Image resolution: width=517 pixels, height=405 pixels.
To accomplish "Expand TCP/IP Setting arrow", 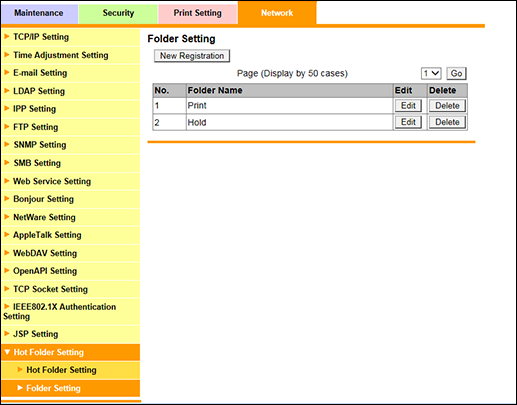I will [x=6, y=36].
